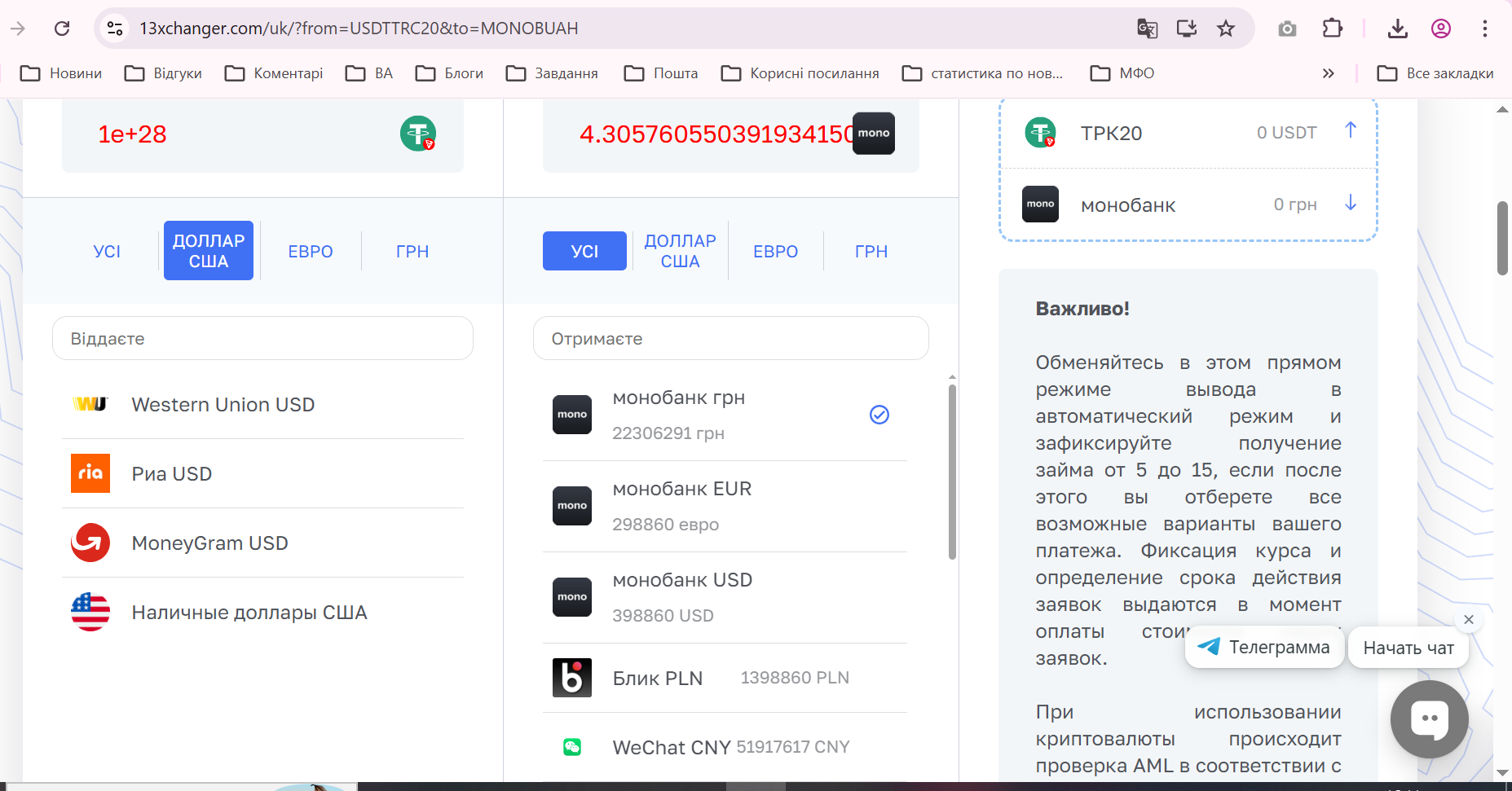Click the Google Translate icon in address bar
This screenshot has width=1512, height=791.
click(x=1147, y=29)
